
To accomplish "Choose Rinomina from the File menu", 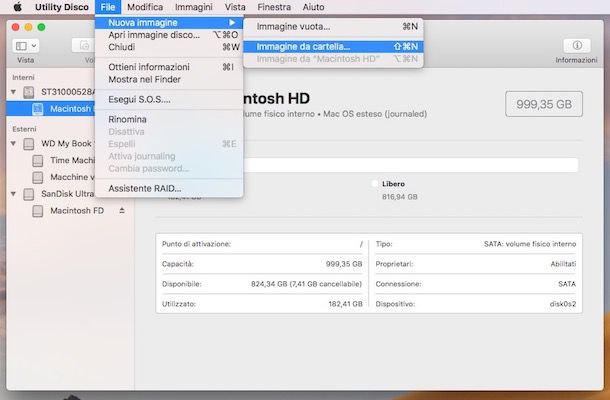I will click(169, 119).
